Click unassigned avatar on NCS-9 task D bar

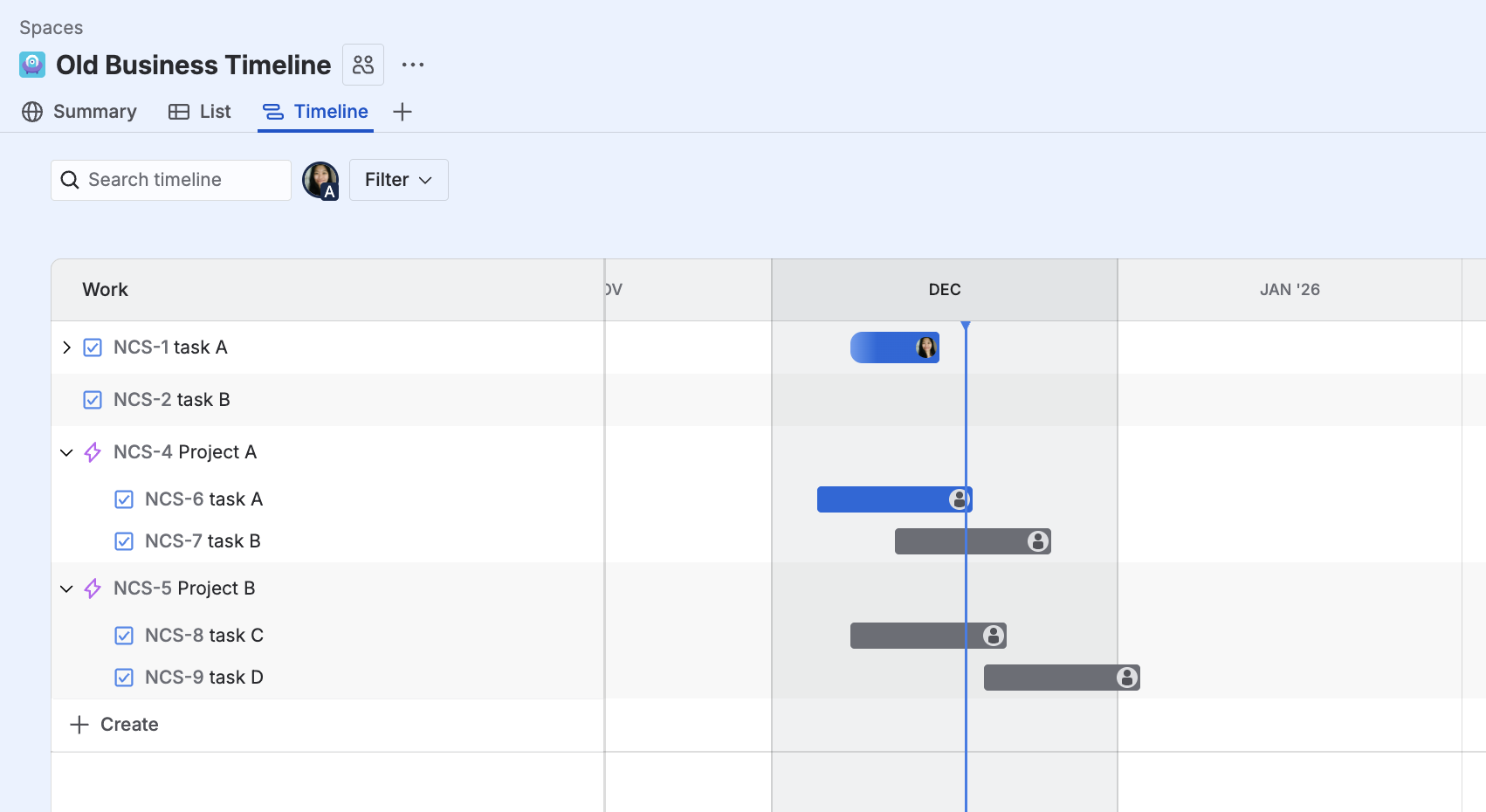click(1127, 678)
